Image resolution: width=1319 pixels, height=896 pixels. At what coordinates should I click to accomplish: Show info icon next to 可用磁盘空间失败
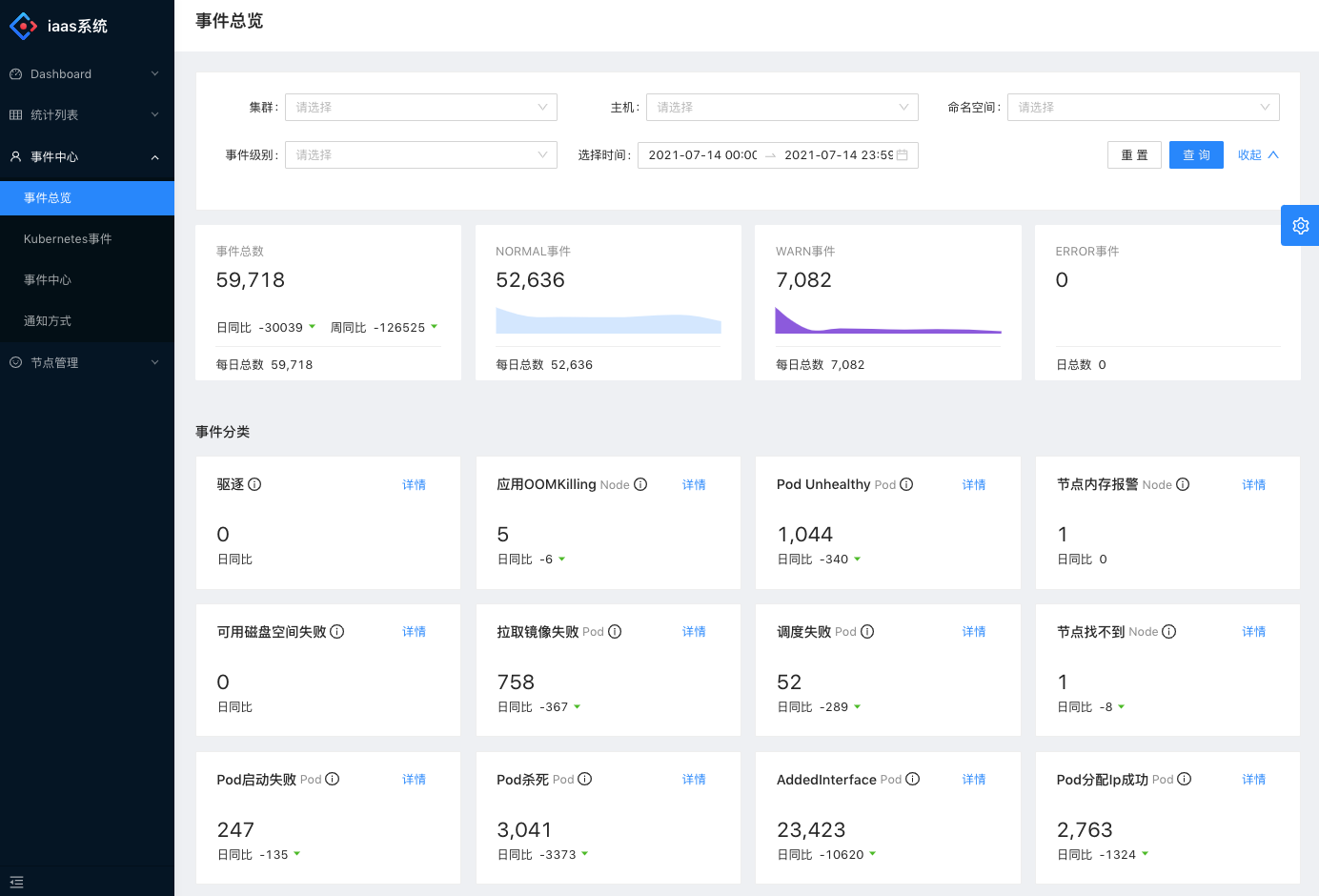click(337, 631)
